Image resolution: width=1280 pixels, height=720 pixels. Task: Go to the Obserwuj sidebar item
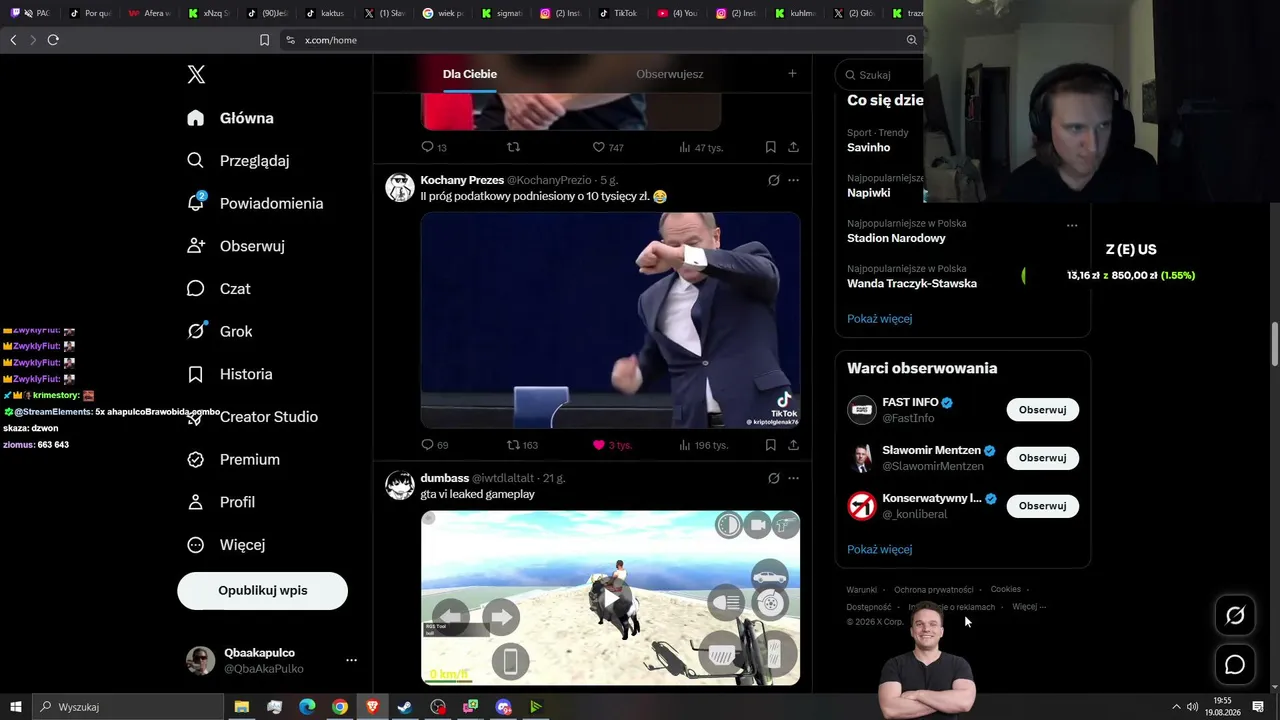(x=236, y=246)
